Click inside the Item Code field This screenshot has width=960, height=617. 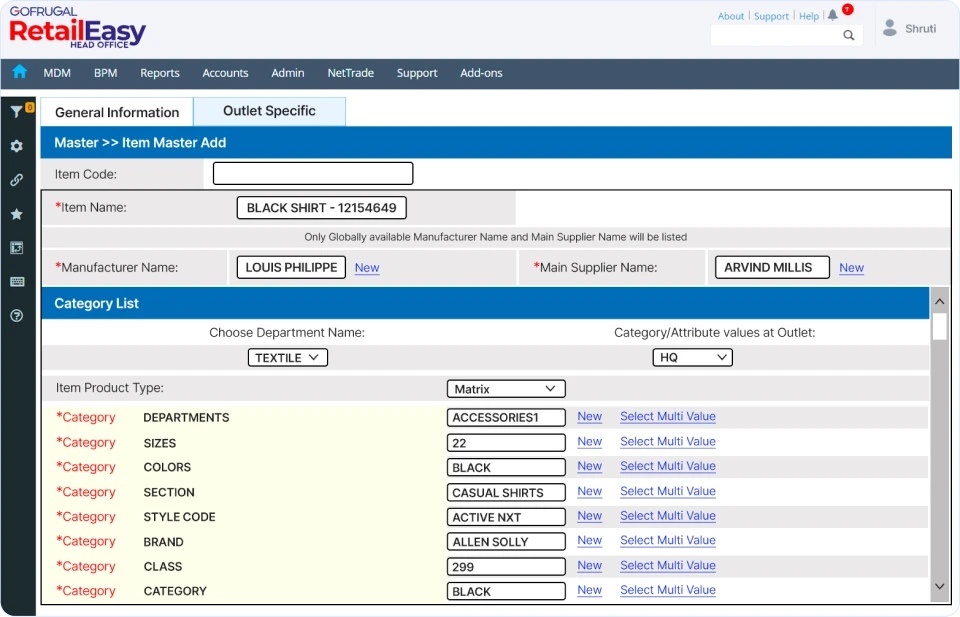pyautogui.click(x=312, y=172)
